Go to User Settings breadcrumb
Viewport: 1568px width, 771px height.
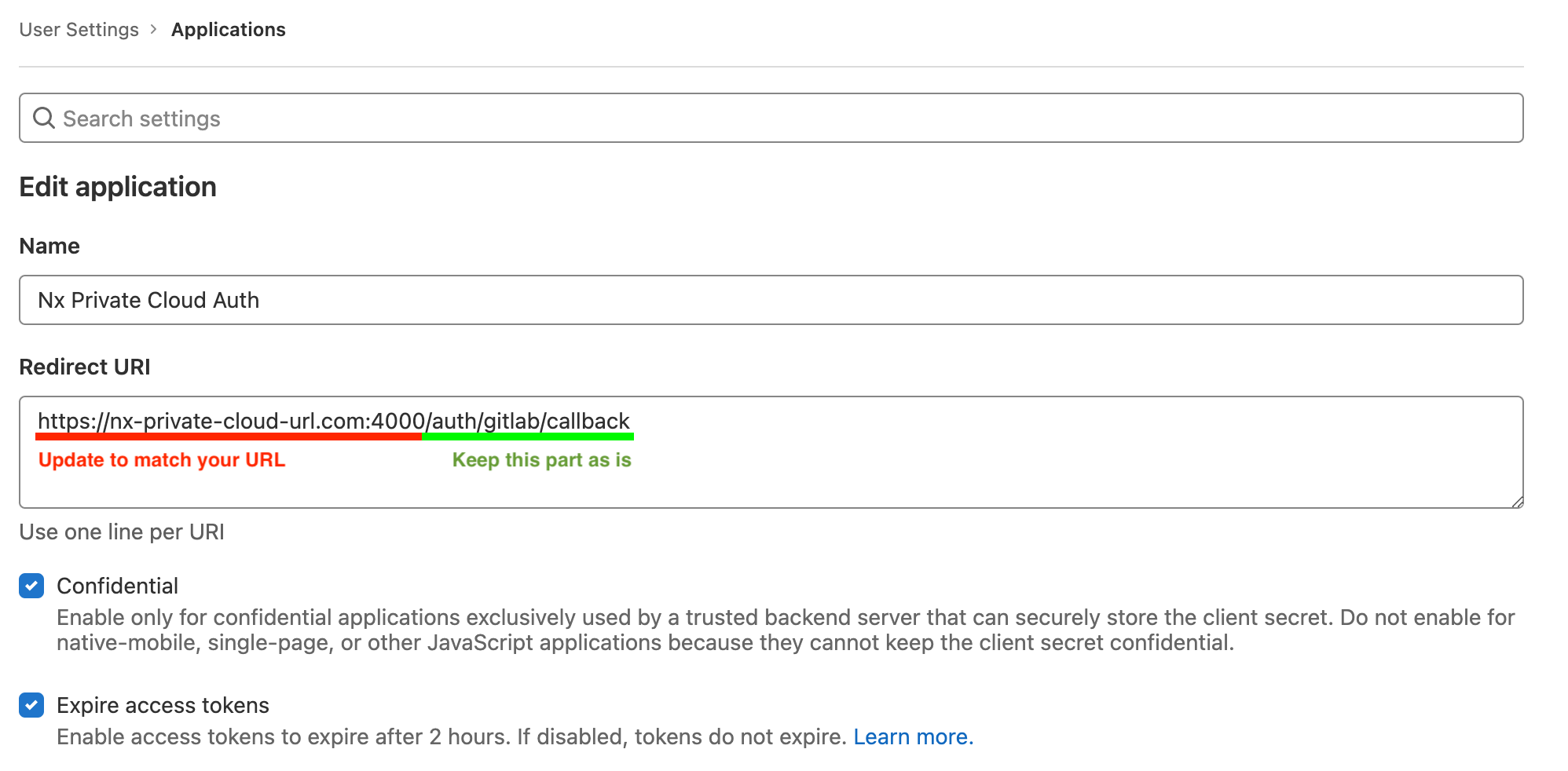pyautogui.click(x=79, y=29)
